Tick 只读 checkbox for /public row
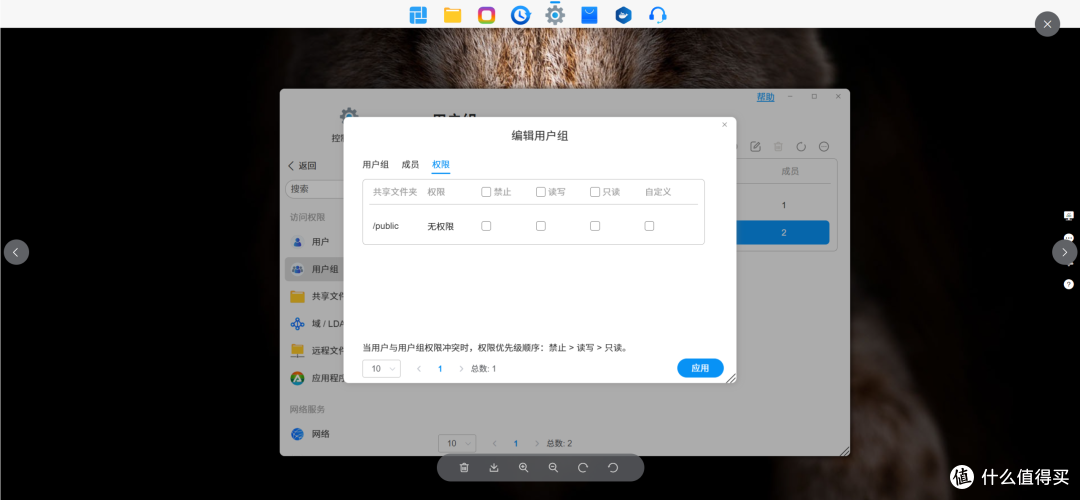The image size is (1080, 500). pos(595,226)
